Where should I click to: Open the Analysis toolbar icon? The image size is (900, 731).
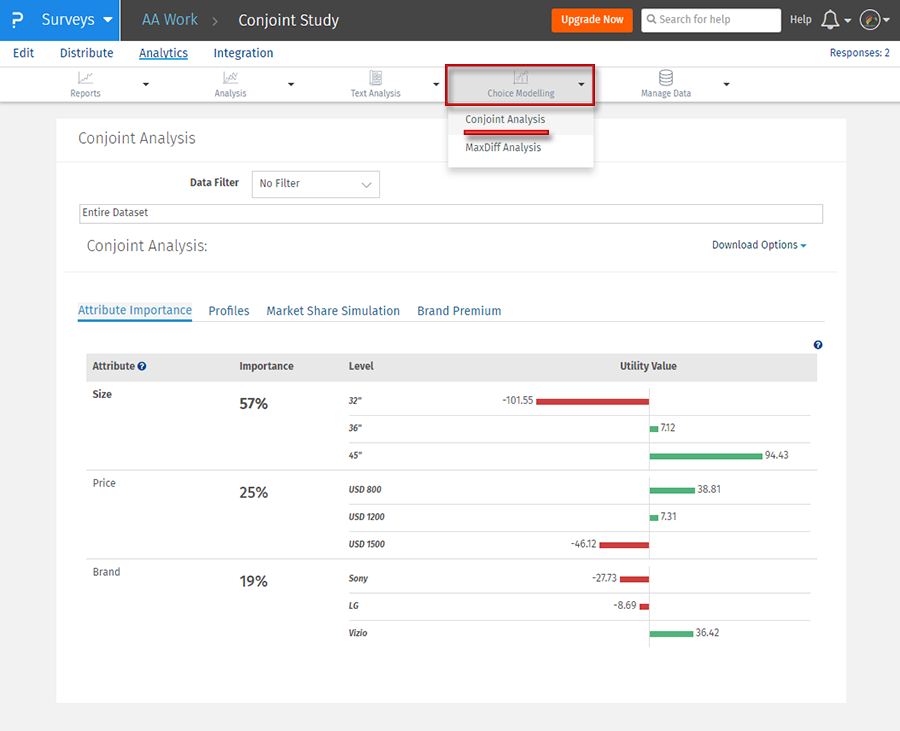pos(230,78)
